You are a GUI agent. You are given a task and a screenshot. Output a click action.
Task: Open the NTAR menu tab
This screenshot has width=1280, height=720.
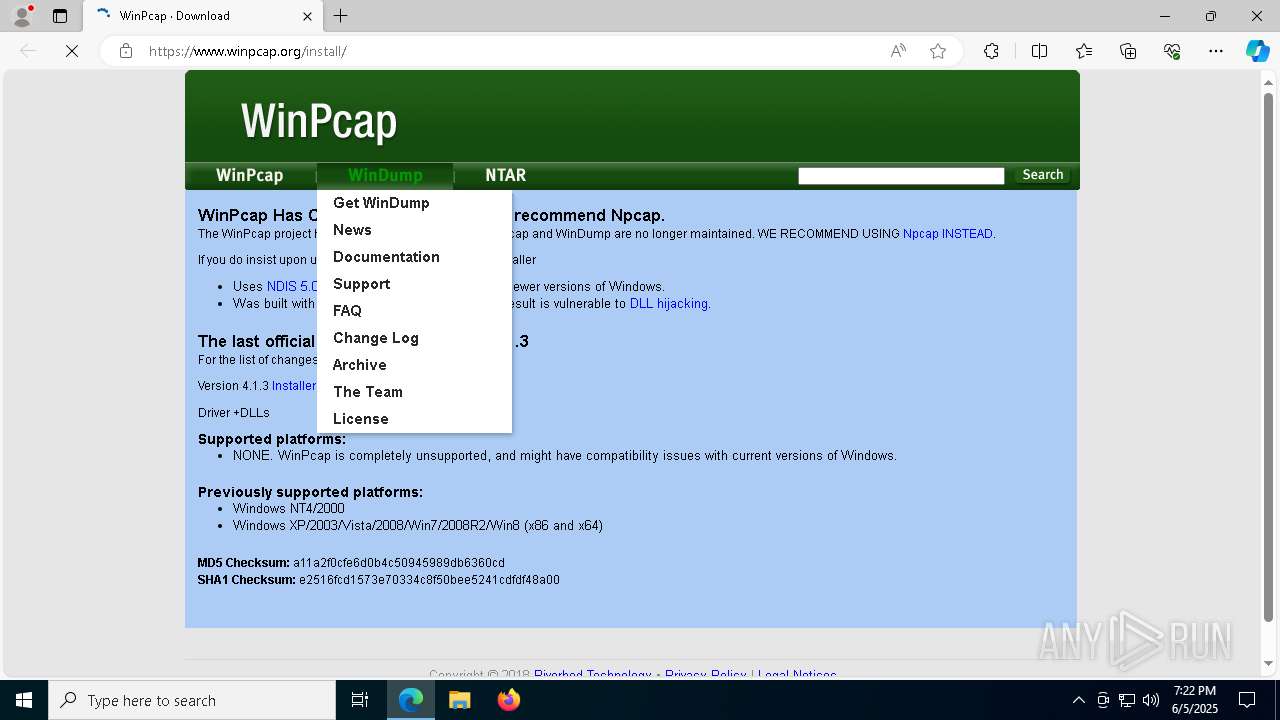point(505,175)
